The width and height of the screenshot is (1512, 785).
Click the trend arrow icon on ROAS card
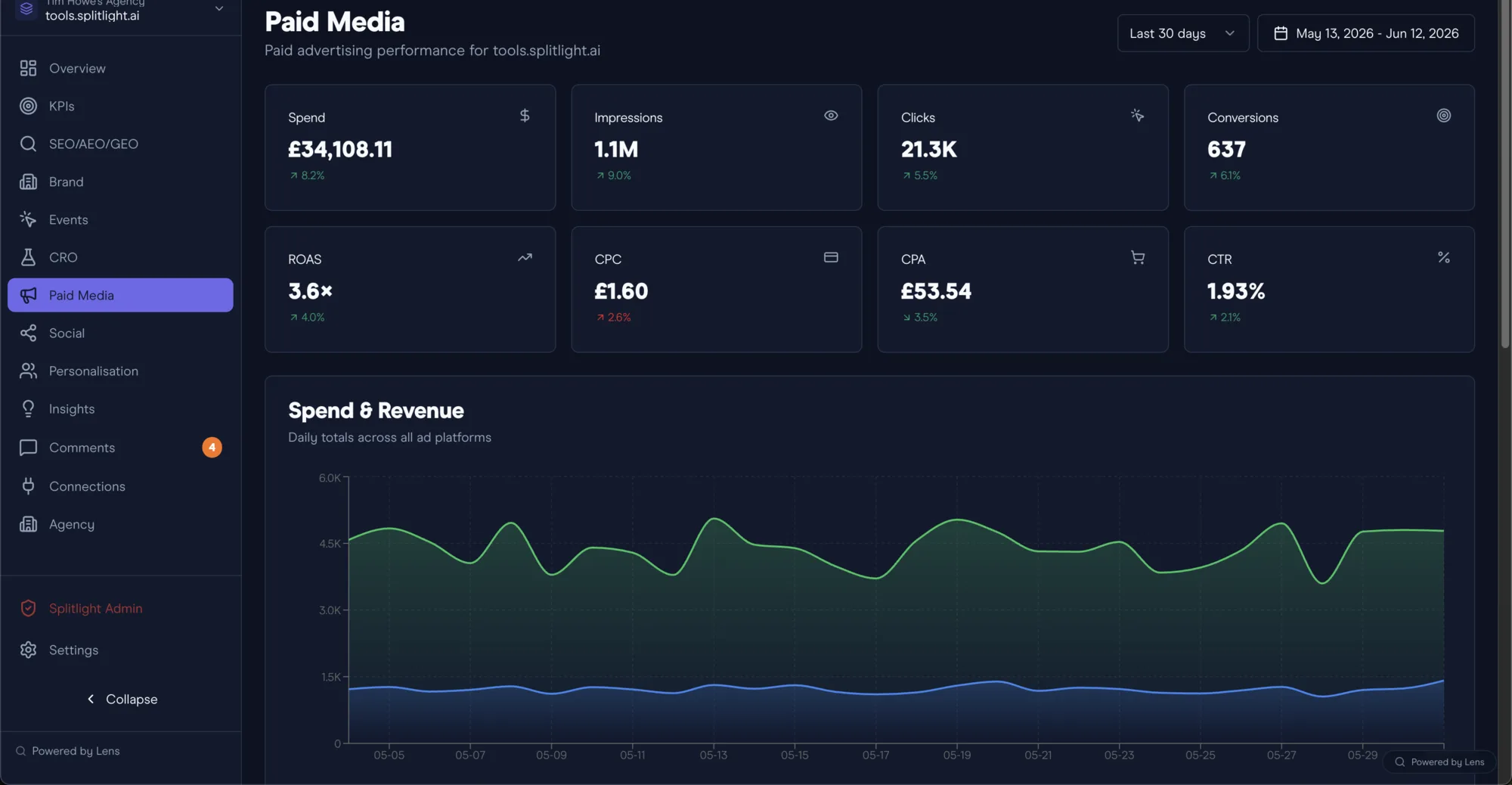[525, 257]
